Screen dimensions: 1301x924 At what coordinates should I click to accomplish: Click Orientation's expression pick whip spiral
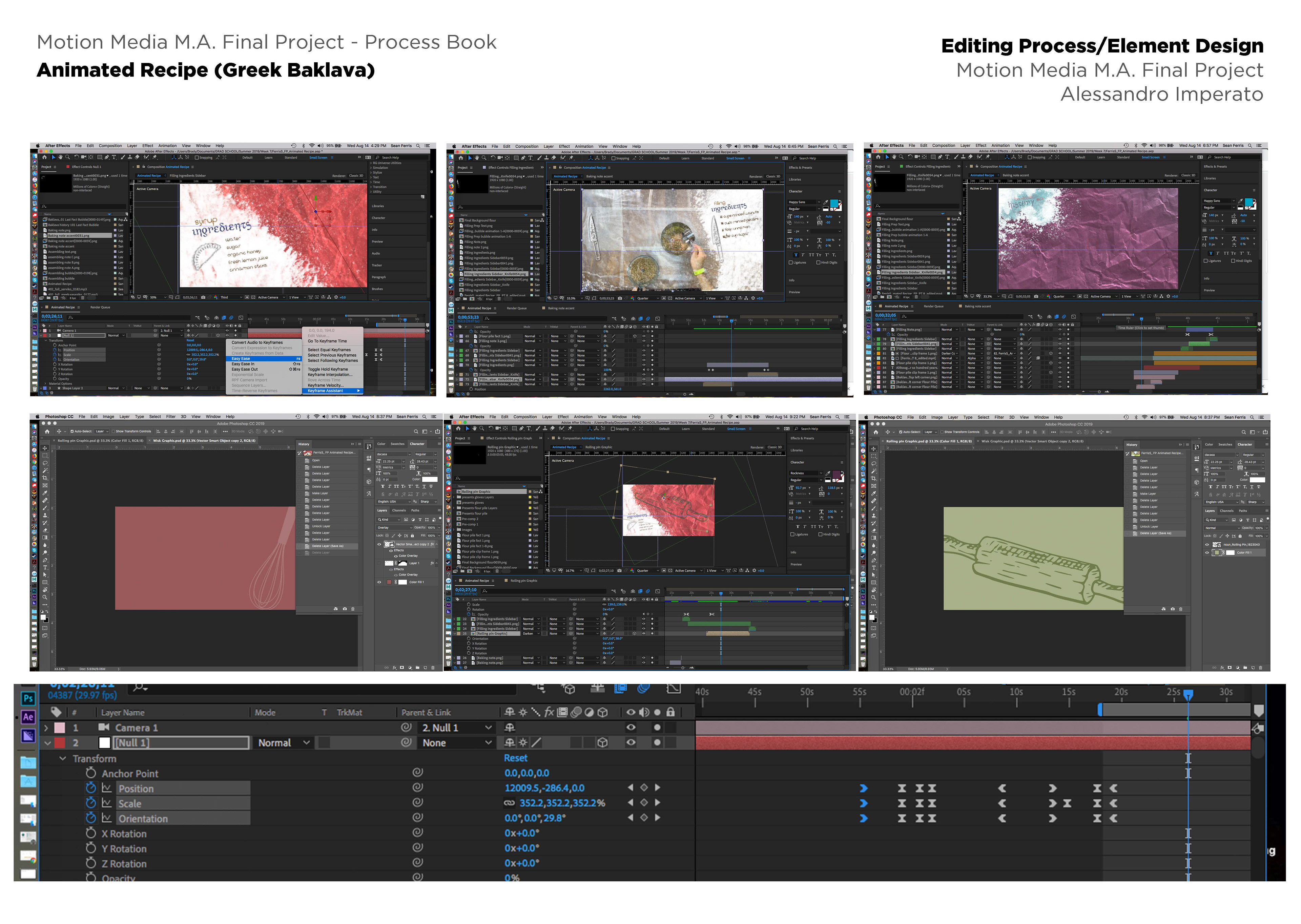pyautogui.click(x=418, y=818)
